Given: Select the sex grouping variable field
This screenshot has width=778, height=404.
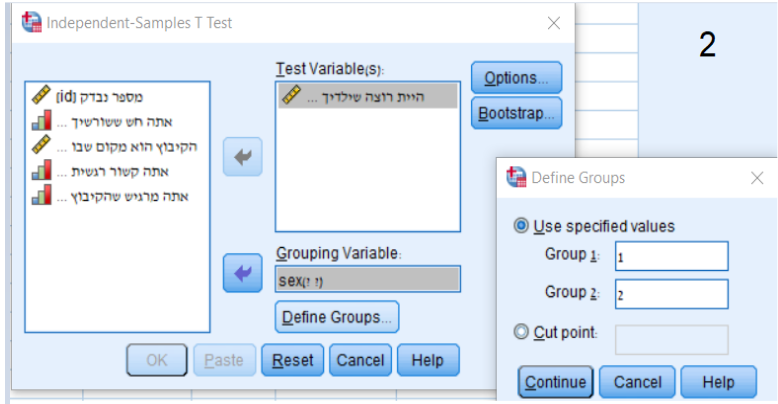Looking at the screenshot, I should (368, 279).
